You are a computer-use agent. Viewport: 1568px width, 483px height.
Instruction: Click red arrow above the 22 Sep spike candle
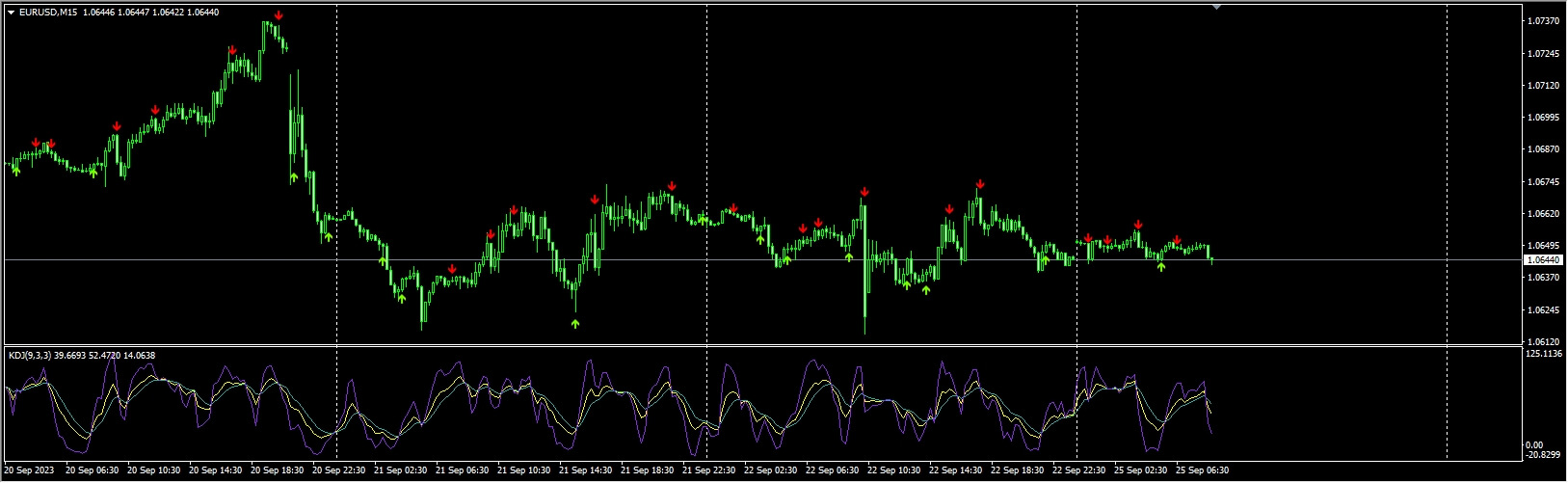[x=864, y=192]
